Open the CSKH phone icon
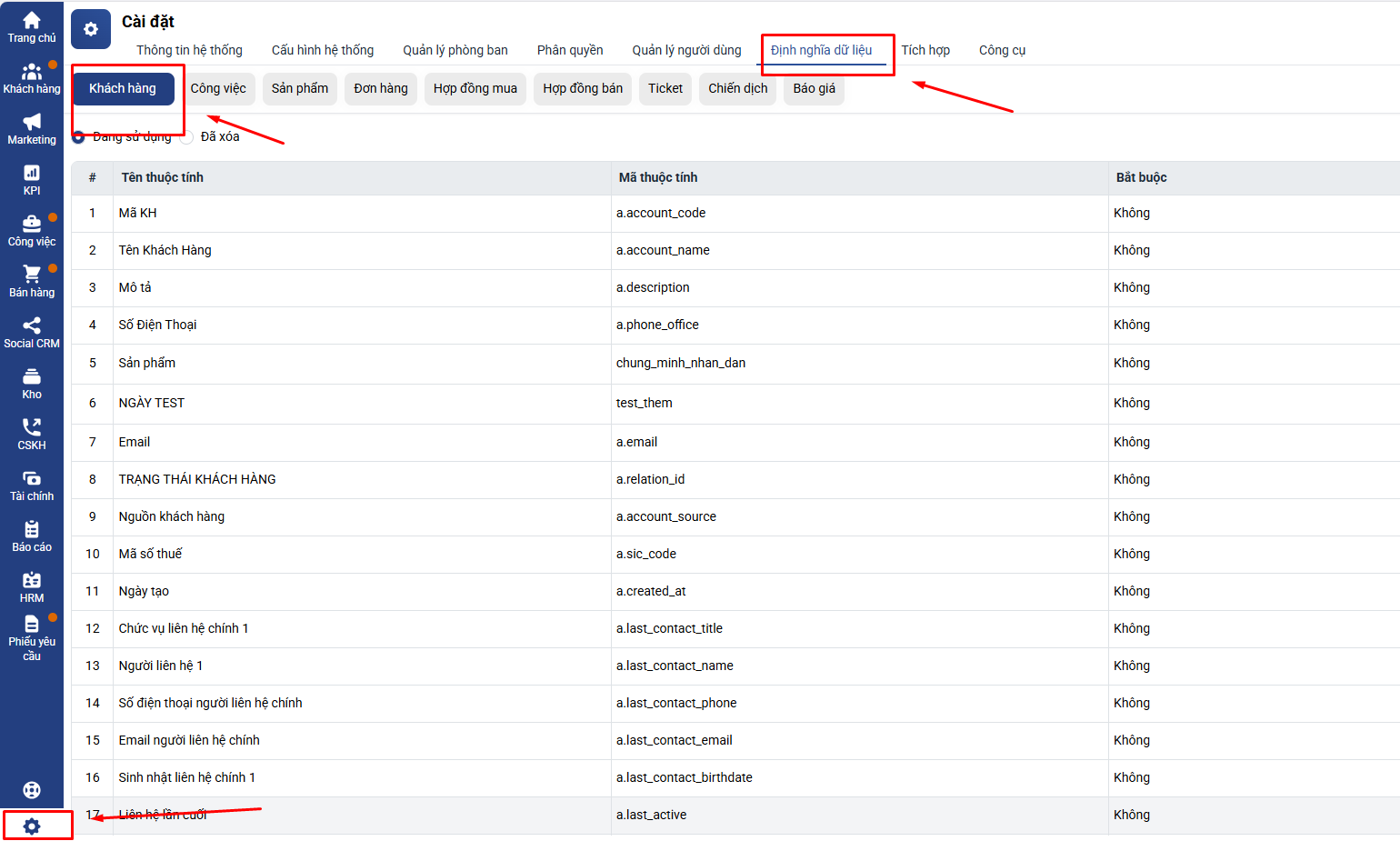Image resolution: width=1400 pixels, height=841 pixels. [x=32, y=434]
